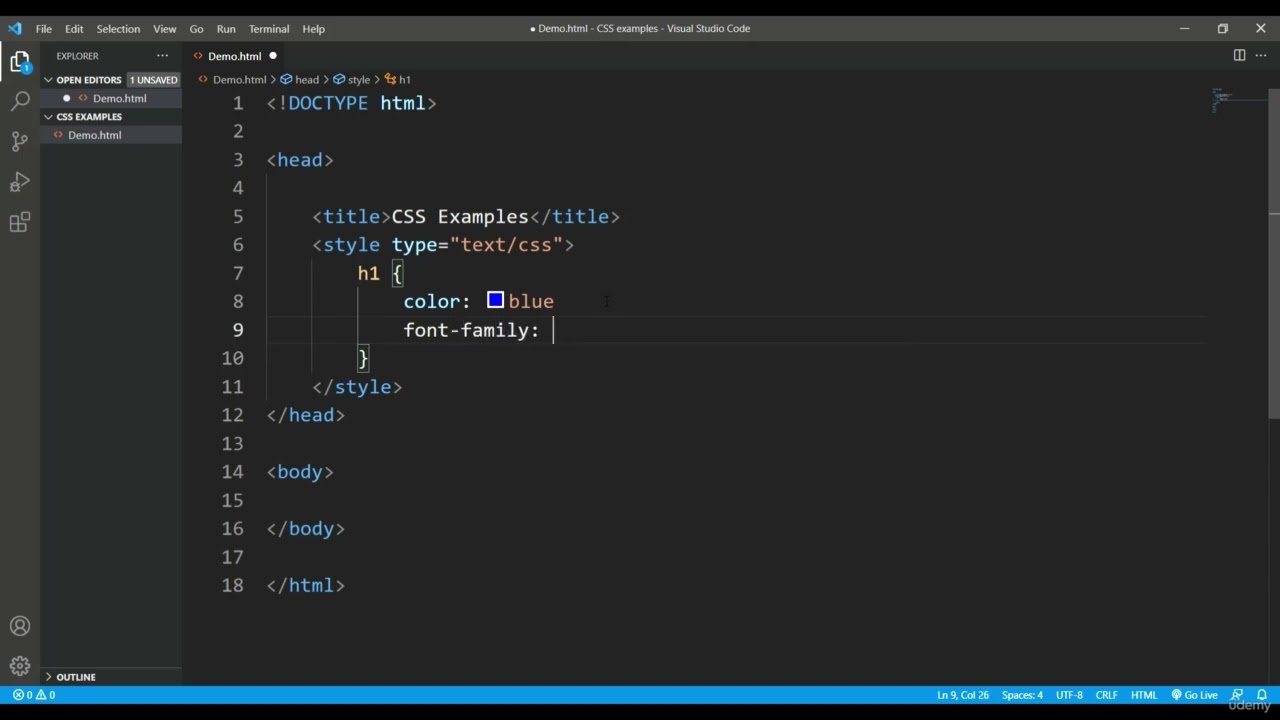Click HTML language mode selector
Screen dimensions: 1280x720
coord(1144,695)
